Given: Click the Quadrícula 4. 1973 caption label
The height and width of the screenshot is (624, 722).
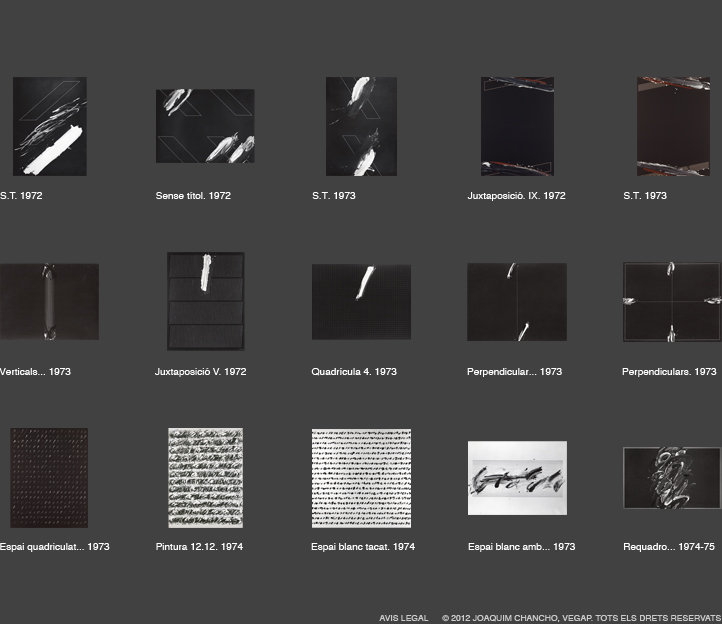Looking at the screenshot, I should pos(354,372).
